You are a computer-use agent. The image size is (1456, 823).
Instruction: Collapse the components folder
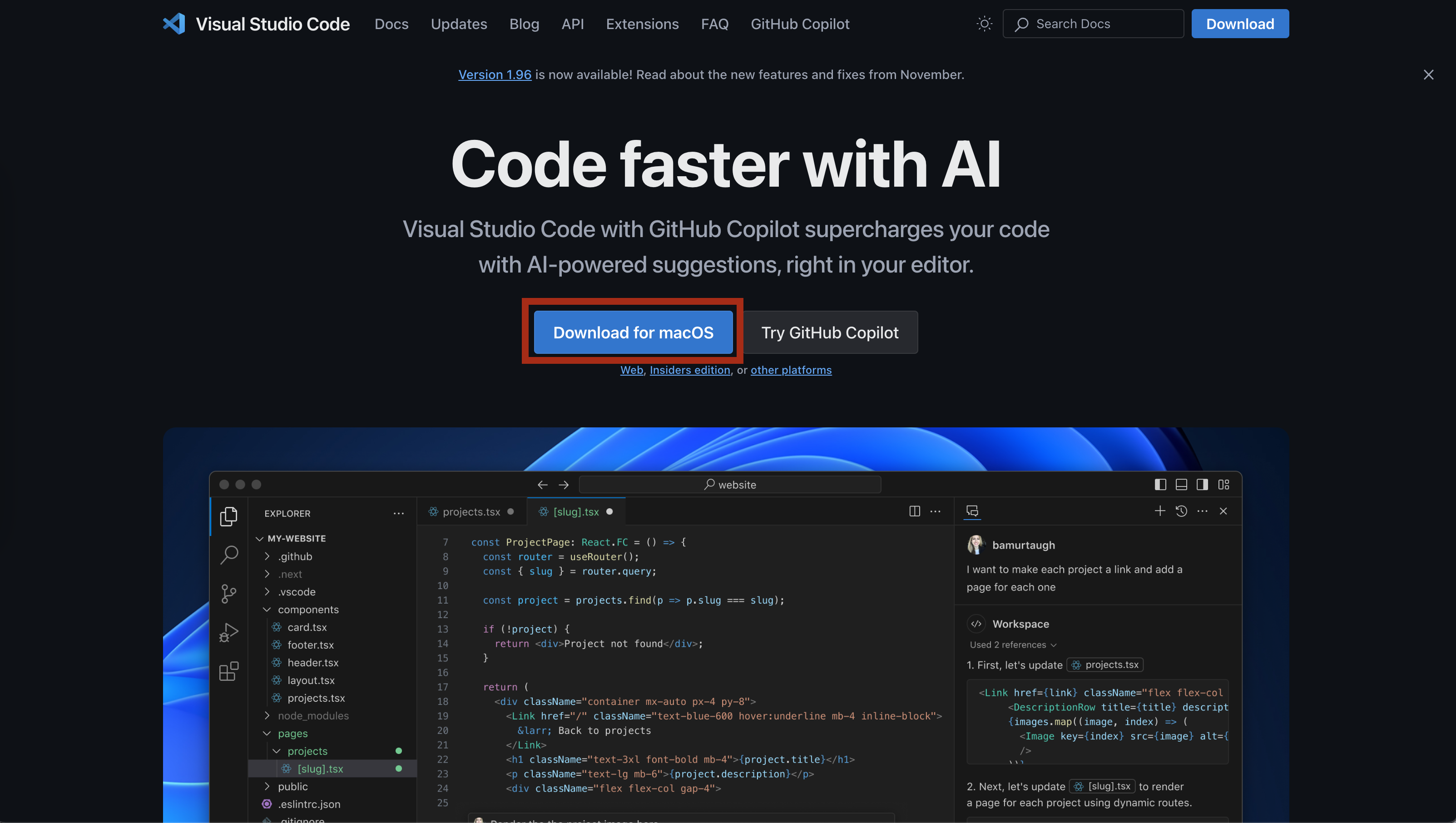click(267, 610)
